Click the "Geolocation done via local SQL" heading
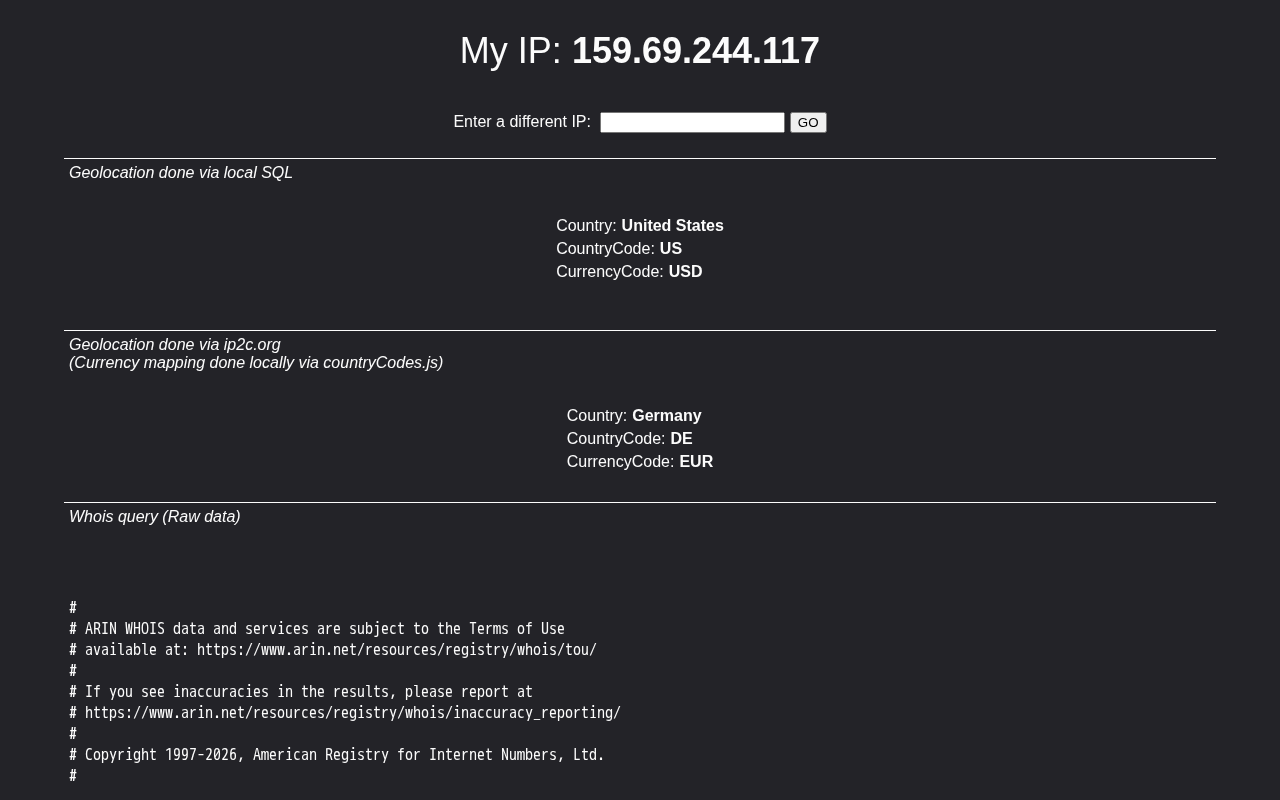This screenshot has width=1280, height=800. pyautogui.click(x=181, y=173)
